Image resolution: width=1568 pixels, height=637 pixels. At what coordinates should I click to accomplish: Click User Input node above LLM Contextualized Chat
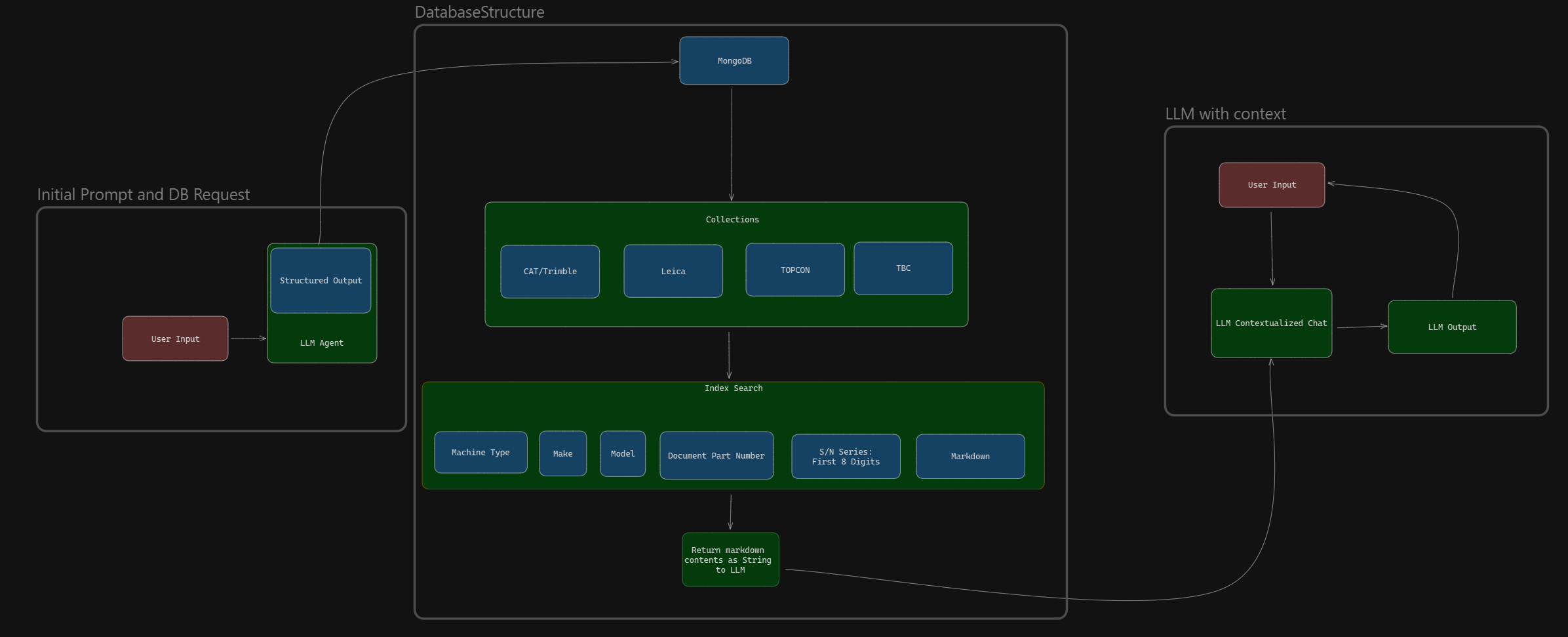1271,185
